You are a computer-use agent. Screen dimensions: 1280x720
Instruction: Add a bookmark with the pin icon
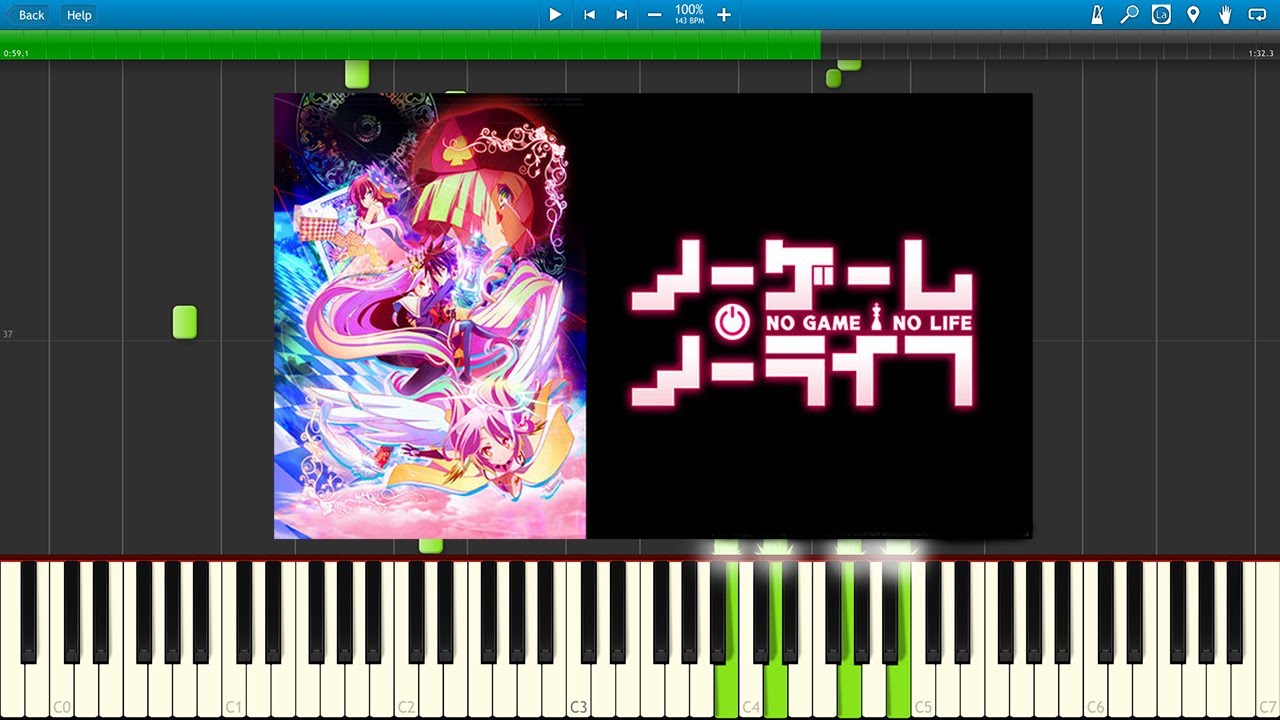click(1193, 15)
